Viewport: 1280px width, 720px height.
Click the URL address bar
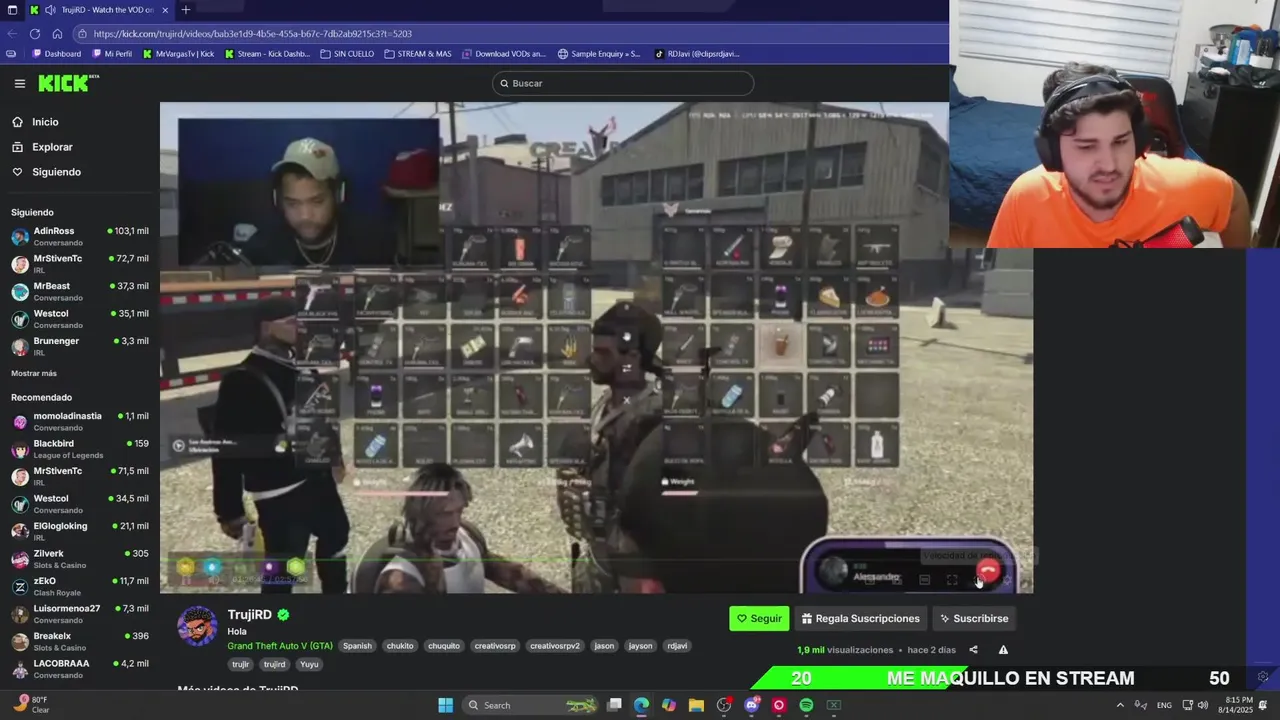coord(510,33)
